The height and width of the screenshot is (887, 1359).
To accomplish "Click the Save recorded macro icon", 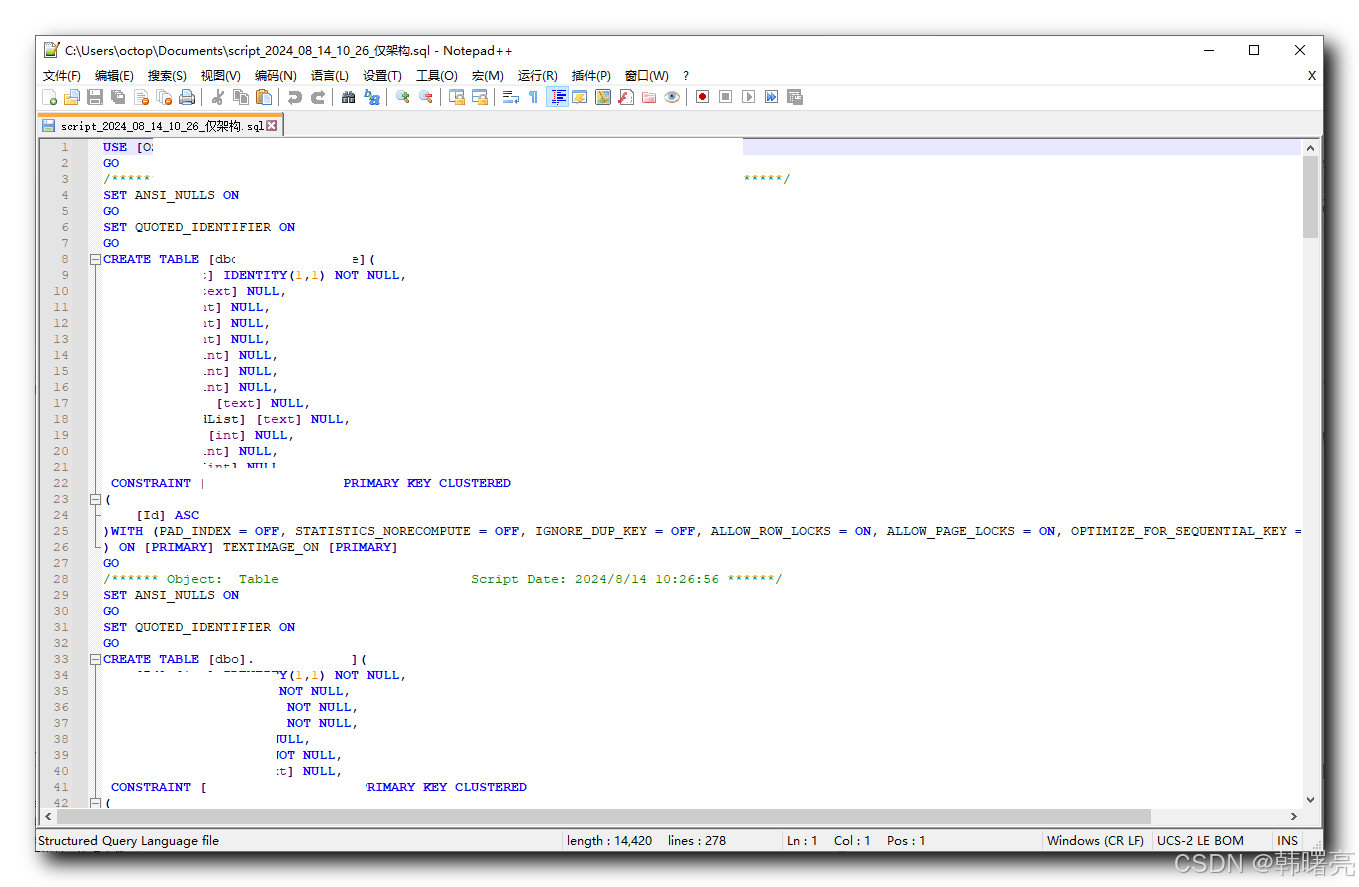I will point(794,97).
